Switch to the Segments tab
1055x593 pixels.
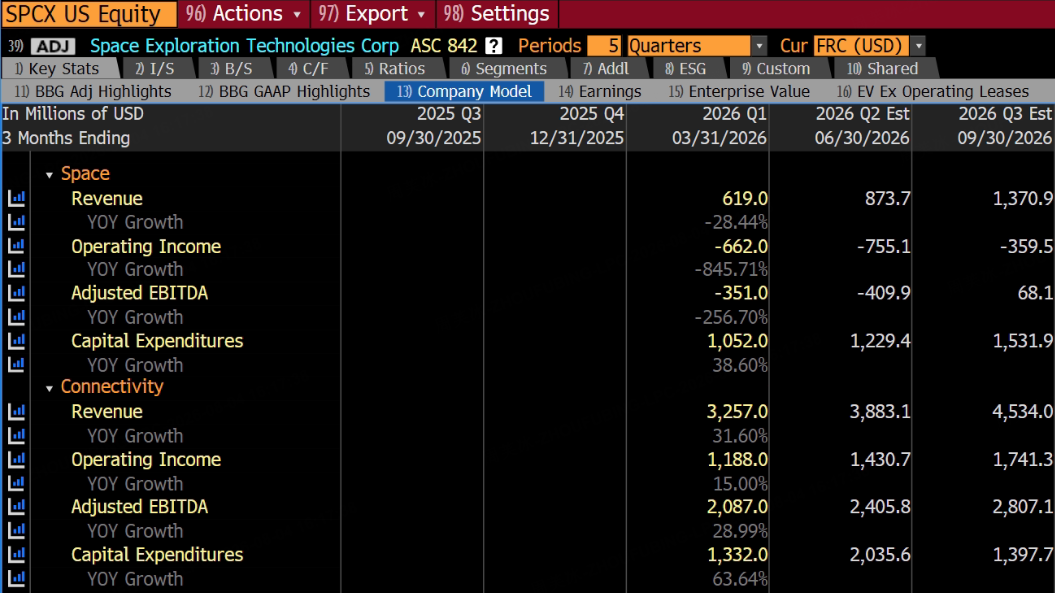click(503, 69)
